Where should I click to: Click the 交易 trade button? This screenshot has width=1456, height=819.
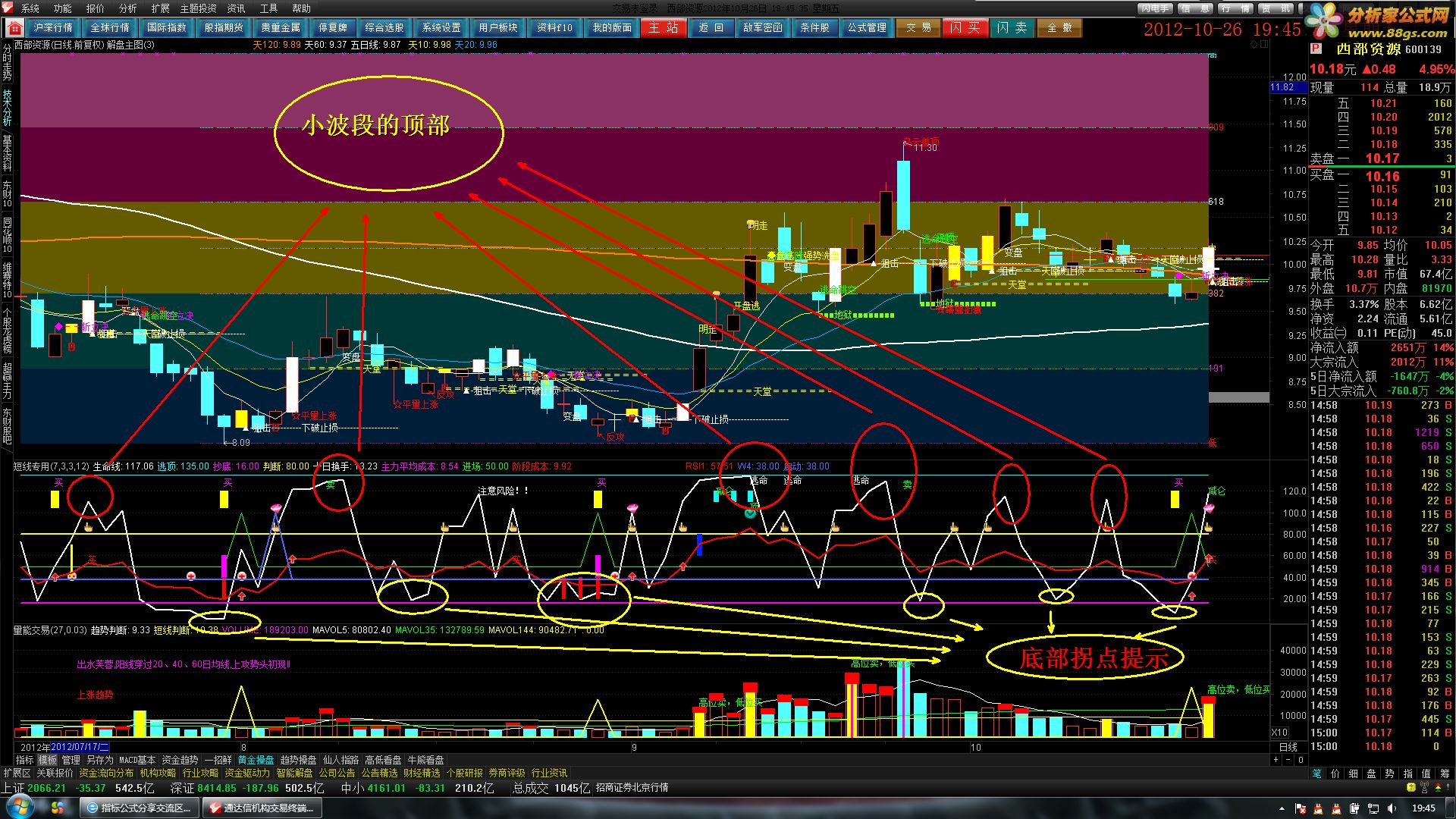919,27
